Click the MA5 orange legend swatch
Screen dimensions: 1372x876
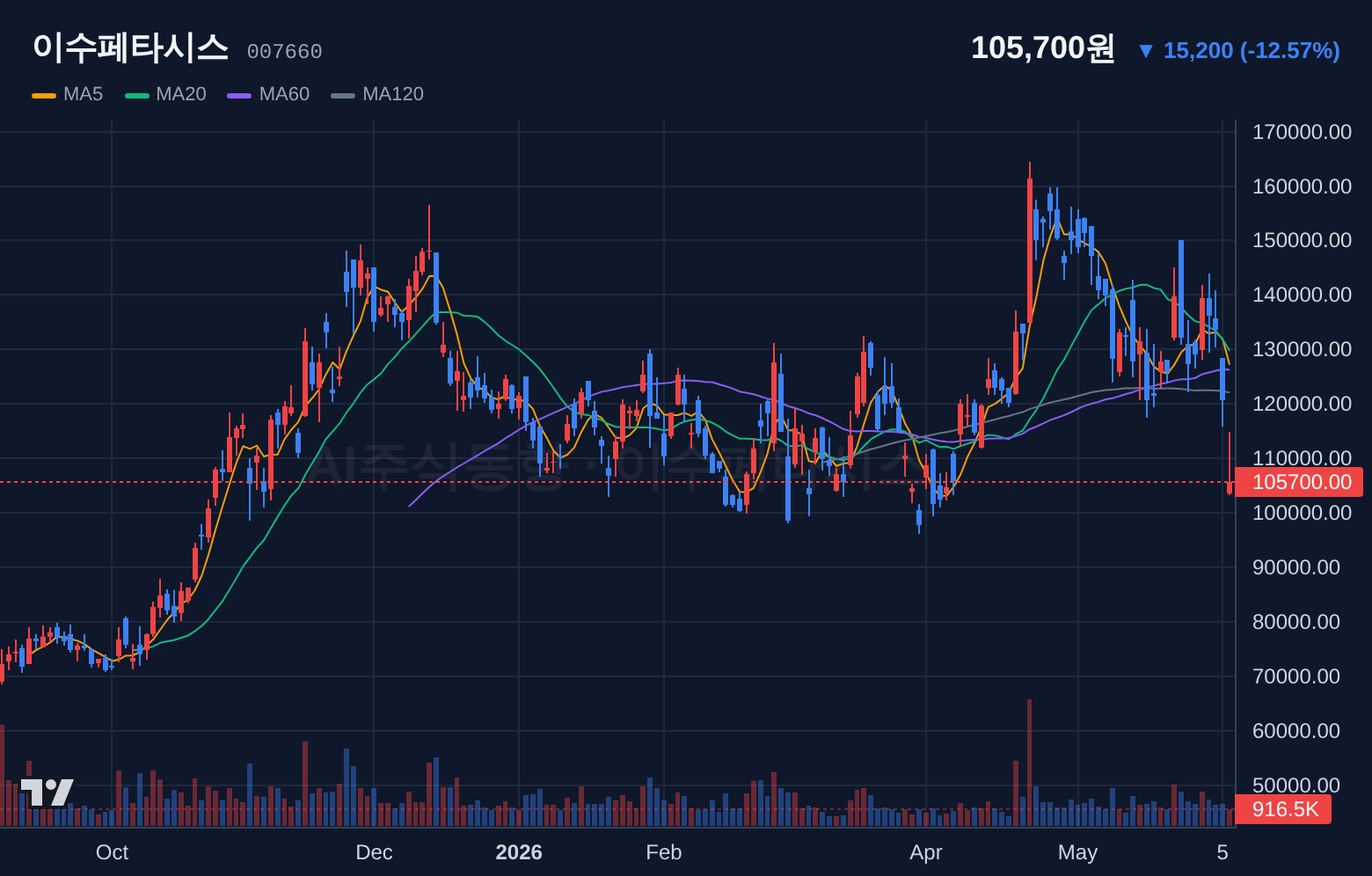(44, 95)
